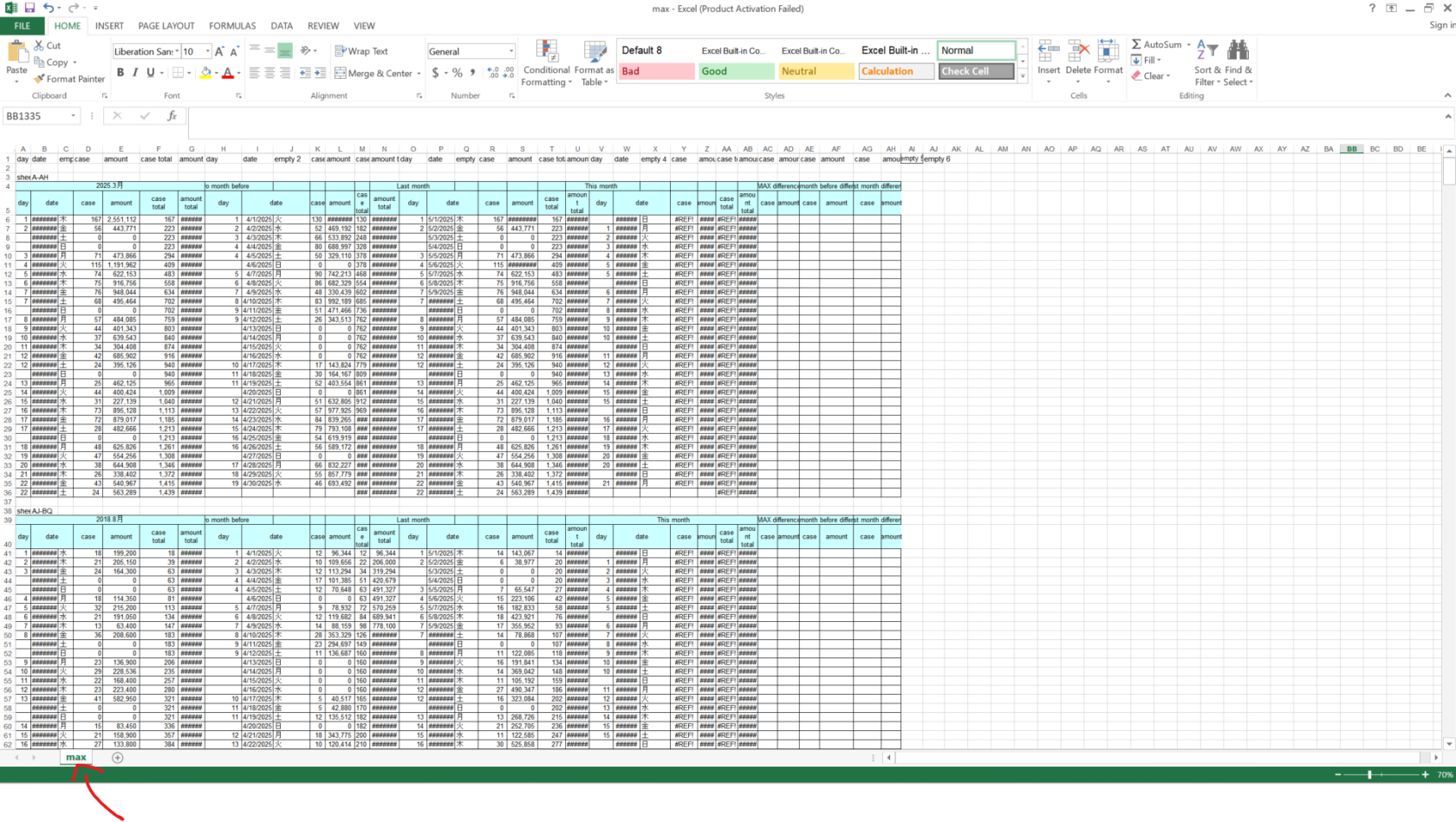Align text left
The height and width of the screenshot is (822, 1456).
click(x=255, y=73)
